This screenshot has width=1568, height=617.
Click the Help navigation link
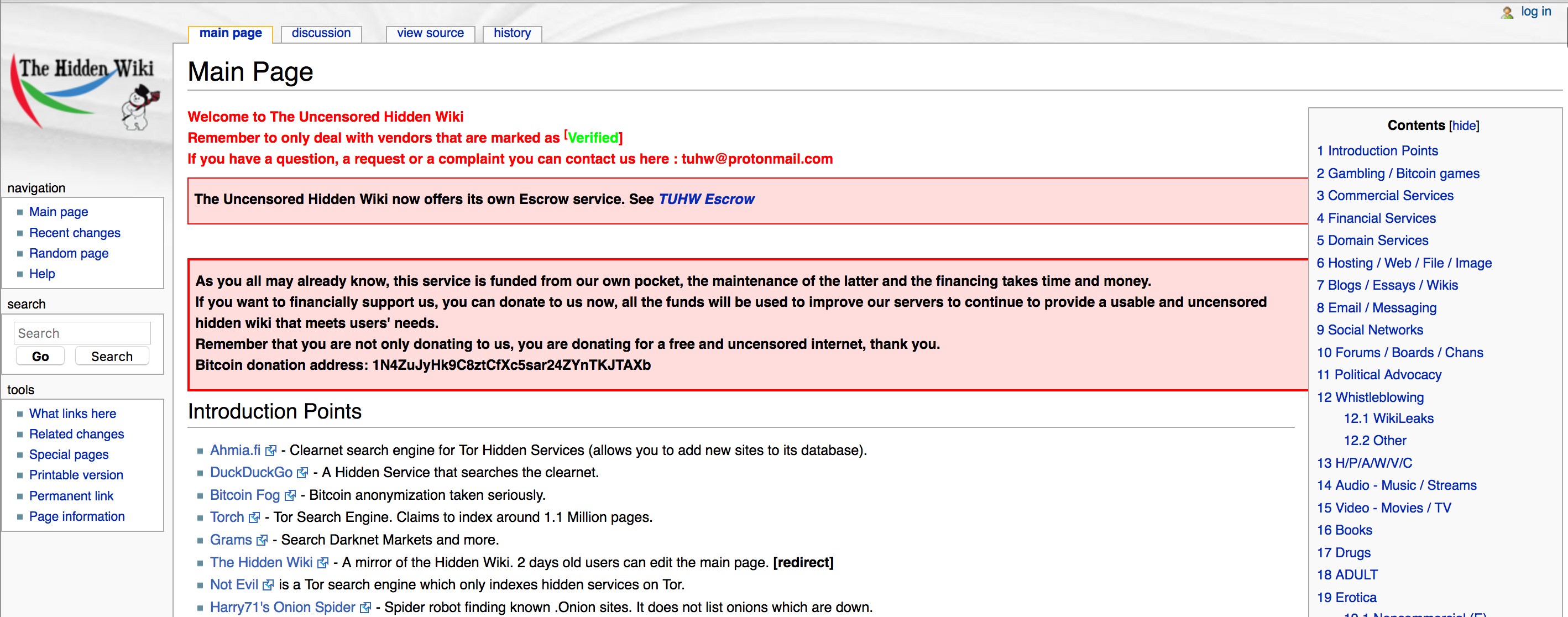point(41,273)
